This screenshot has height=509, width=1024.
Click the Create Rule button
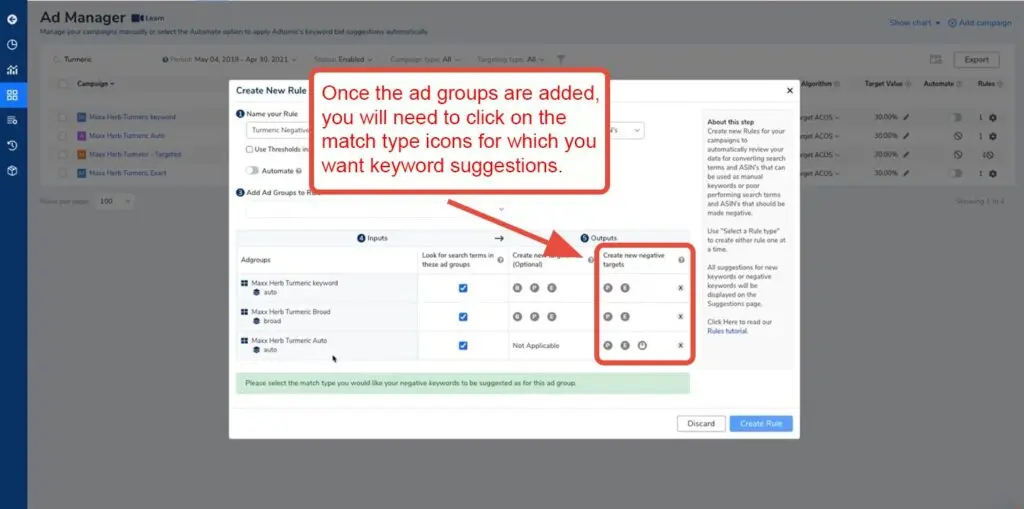pos(760,423)
